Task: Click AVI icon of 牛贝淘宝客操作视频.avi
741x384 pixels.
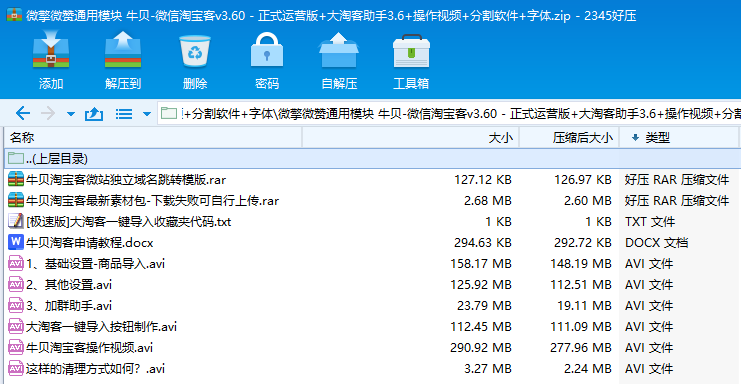Action: pos(16,347)
